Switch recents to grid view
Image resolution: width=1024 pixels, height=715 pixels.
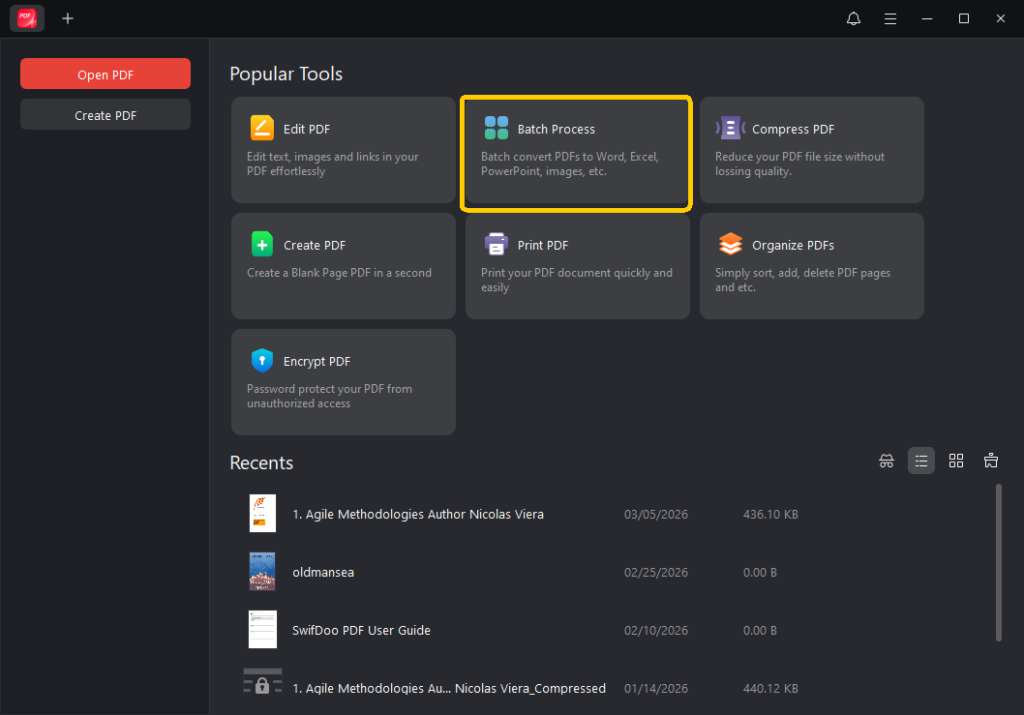pyautogui.click(x=956, y=461)
